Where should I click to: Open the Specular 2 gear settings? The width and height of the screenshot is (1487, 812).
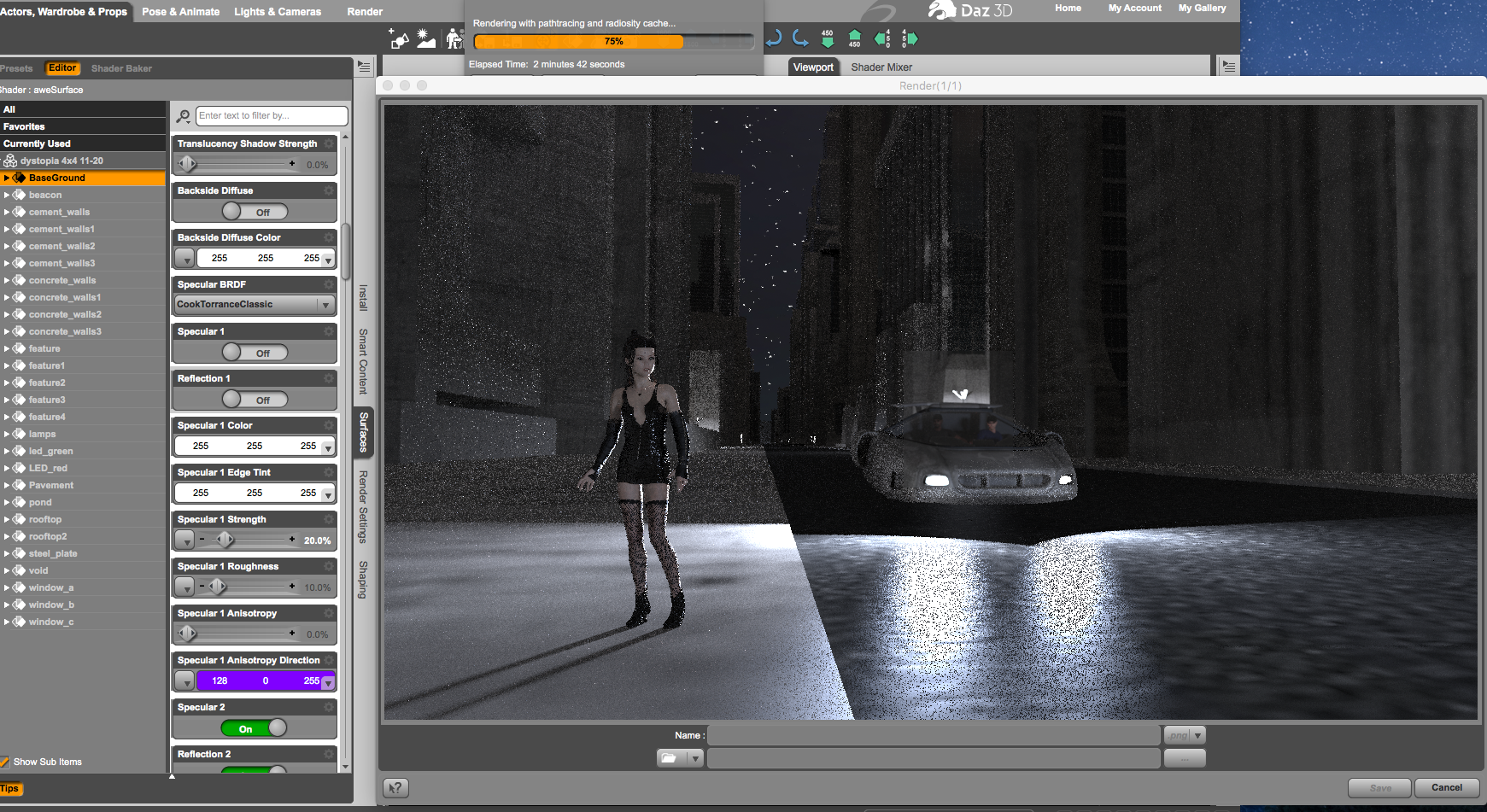pos(329,707)
